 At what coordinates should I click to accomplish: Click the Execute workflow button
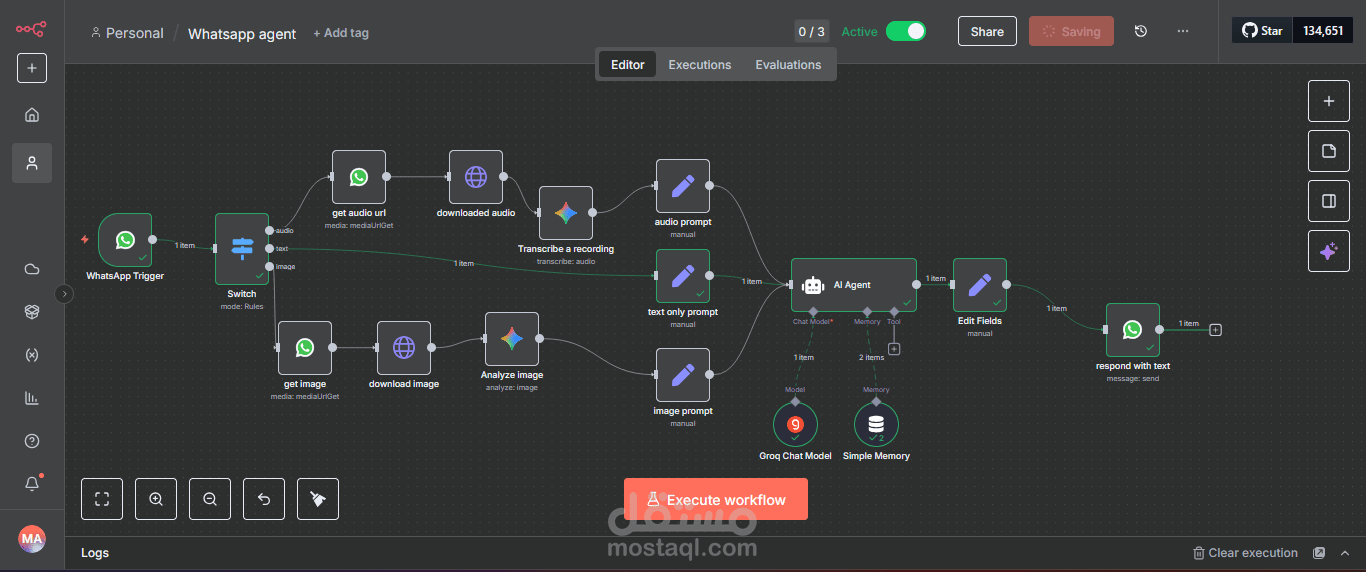point(715,500)
